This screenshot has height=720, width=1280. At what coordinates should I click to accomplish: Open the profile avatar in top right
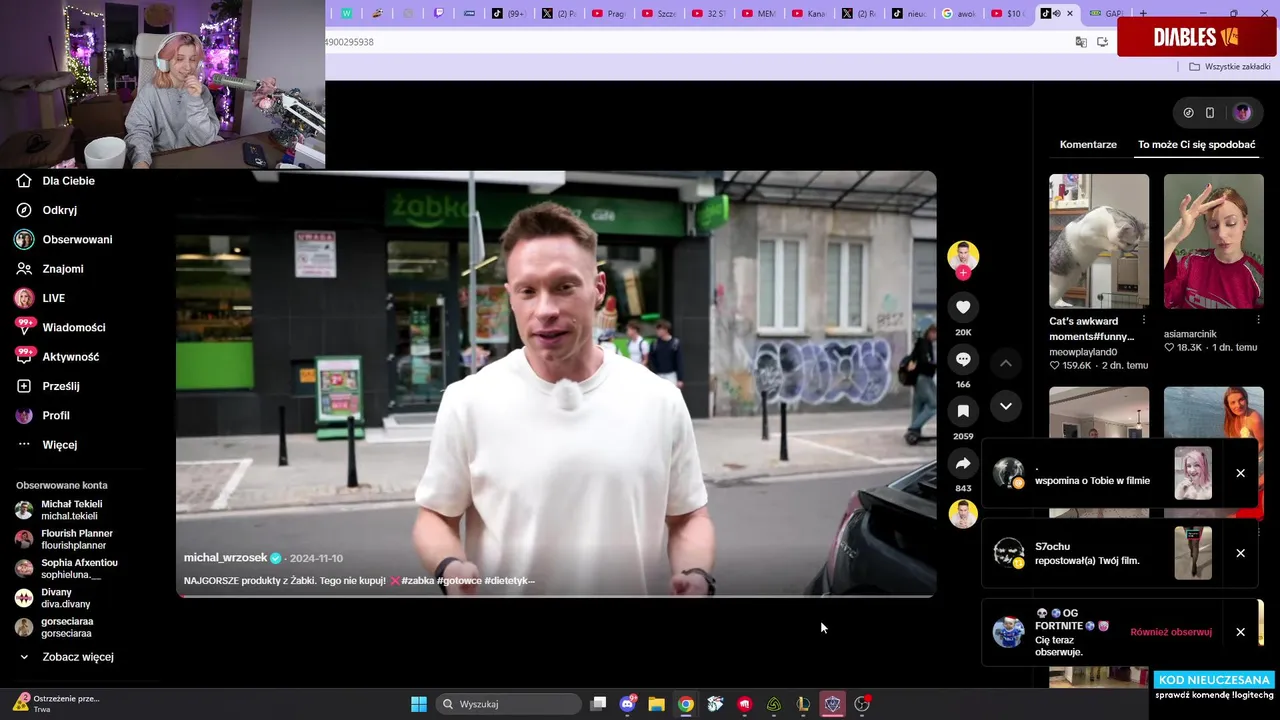(x=1243, y=113)
